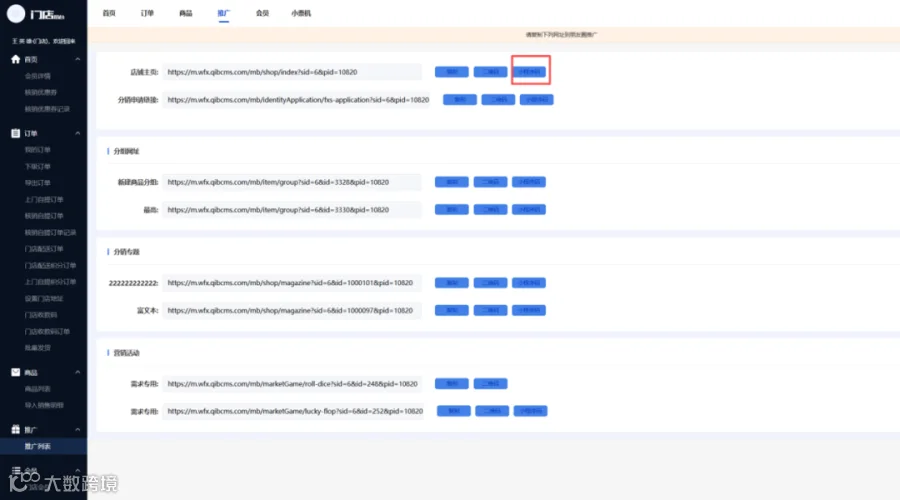The height and width of the screenshot is (500, 900).
Task: Open 门店配送积分订单 in the sidebar
Action: [x=51, y=266]
